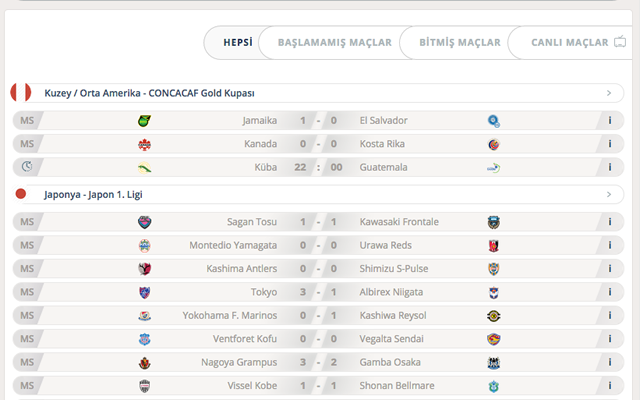Click the Sagan Tosu club logo
Image resolution: width=640 pixels, height=400 pixels.
coord(144,222)
